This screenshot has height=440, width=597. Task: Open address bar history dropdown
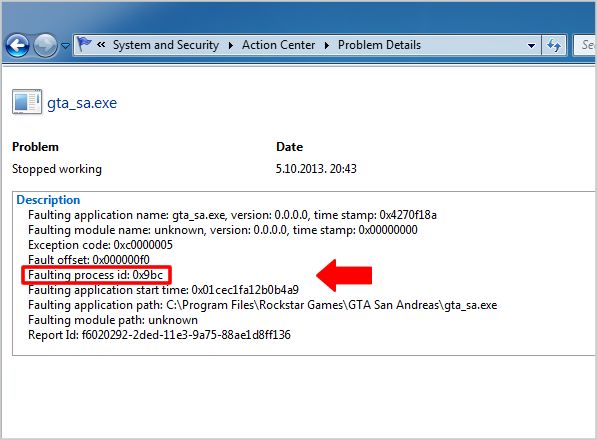pyautogui.click(x=531, y=46)
